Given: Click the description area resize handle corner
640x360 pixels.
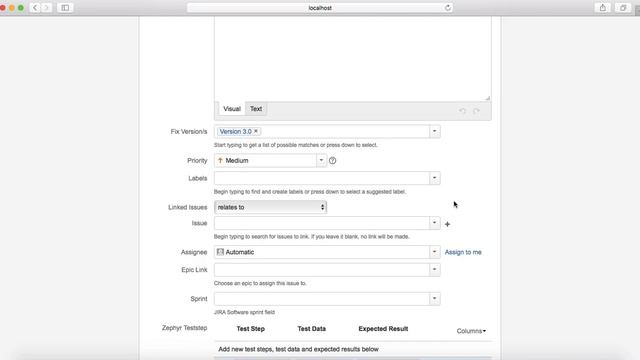Looking at the screenshot, I should 488,98.
